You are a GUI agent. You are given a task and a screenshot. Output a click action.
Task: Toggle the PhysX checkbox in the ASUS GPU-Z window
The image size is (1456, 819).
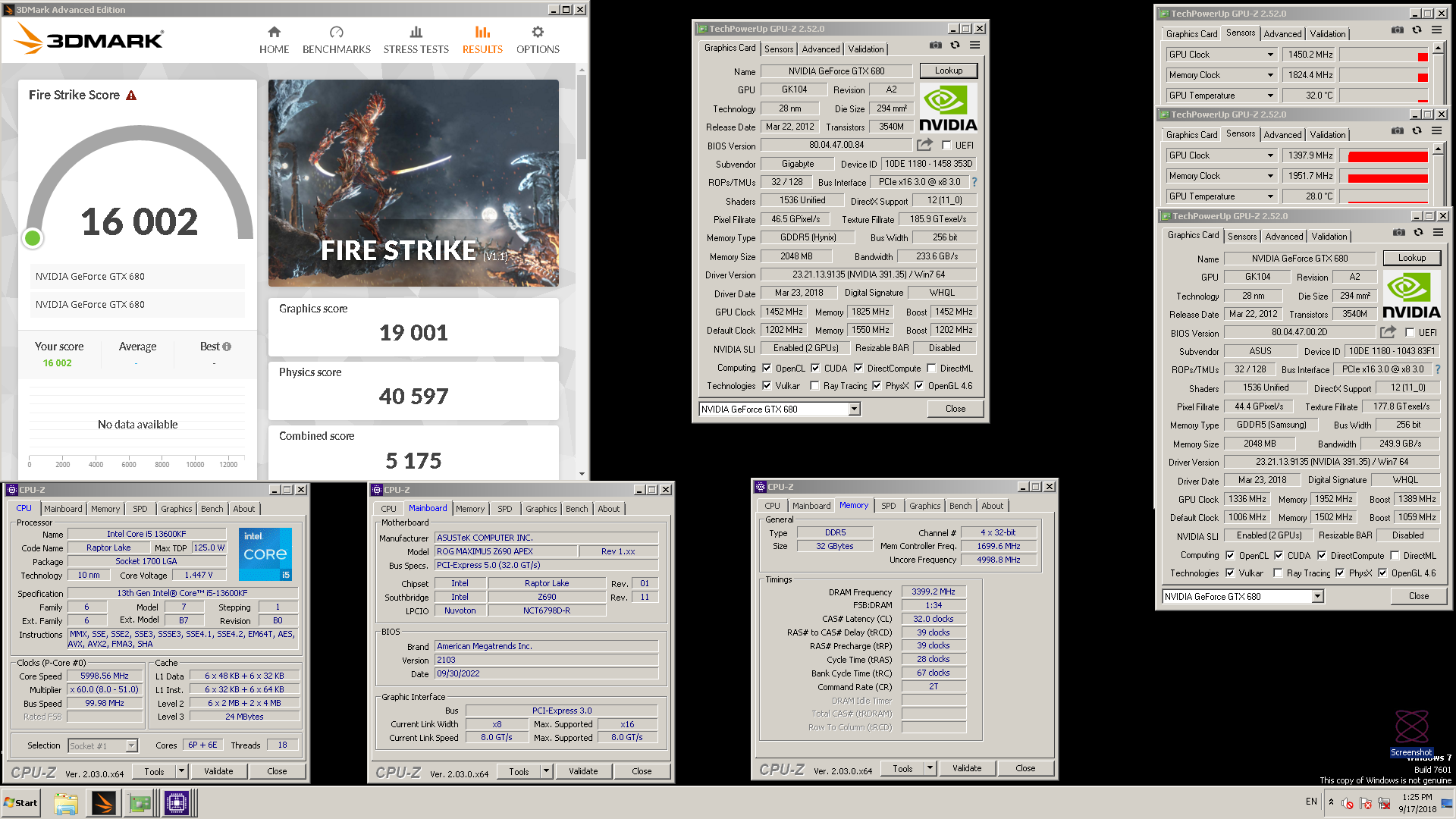pos(1340,573)
